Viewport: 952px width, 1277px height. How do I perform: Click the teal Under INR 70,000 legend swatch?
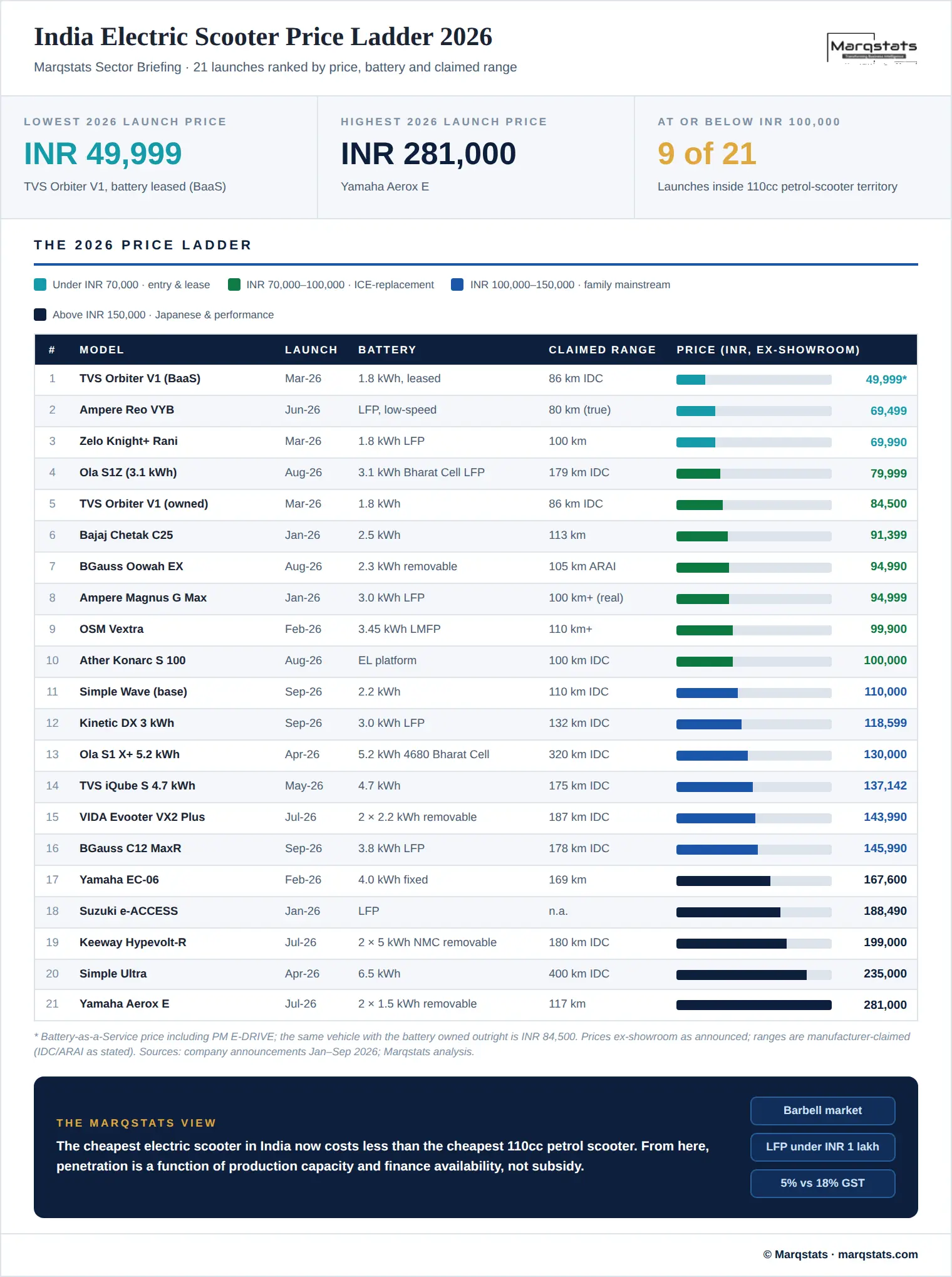(40, 284)
